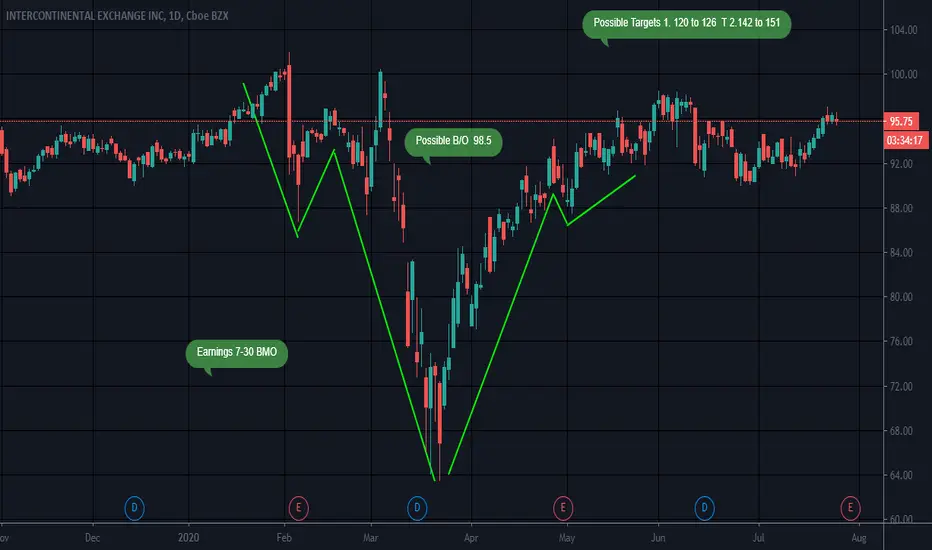Click the countdown timer label 03:34:17
This screenshot has height=550, width=932.
[x=905, y=141]
